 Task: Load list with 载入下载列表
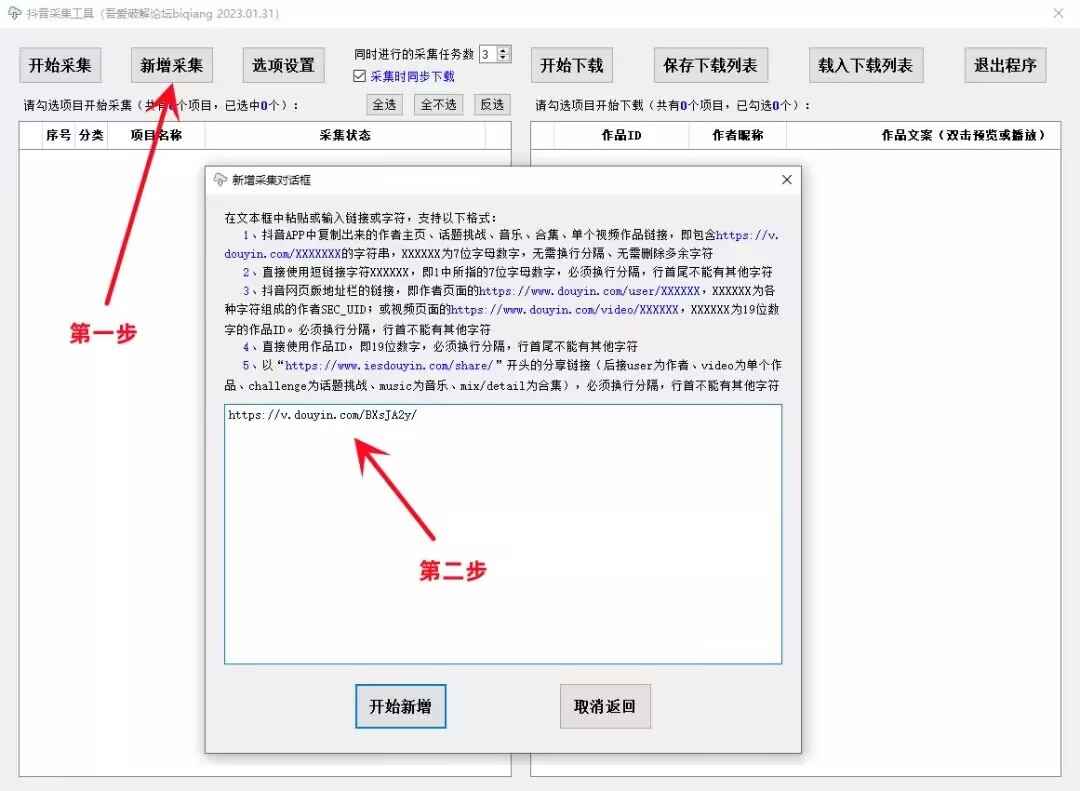(x=866, y=65)
